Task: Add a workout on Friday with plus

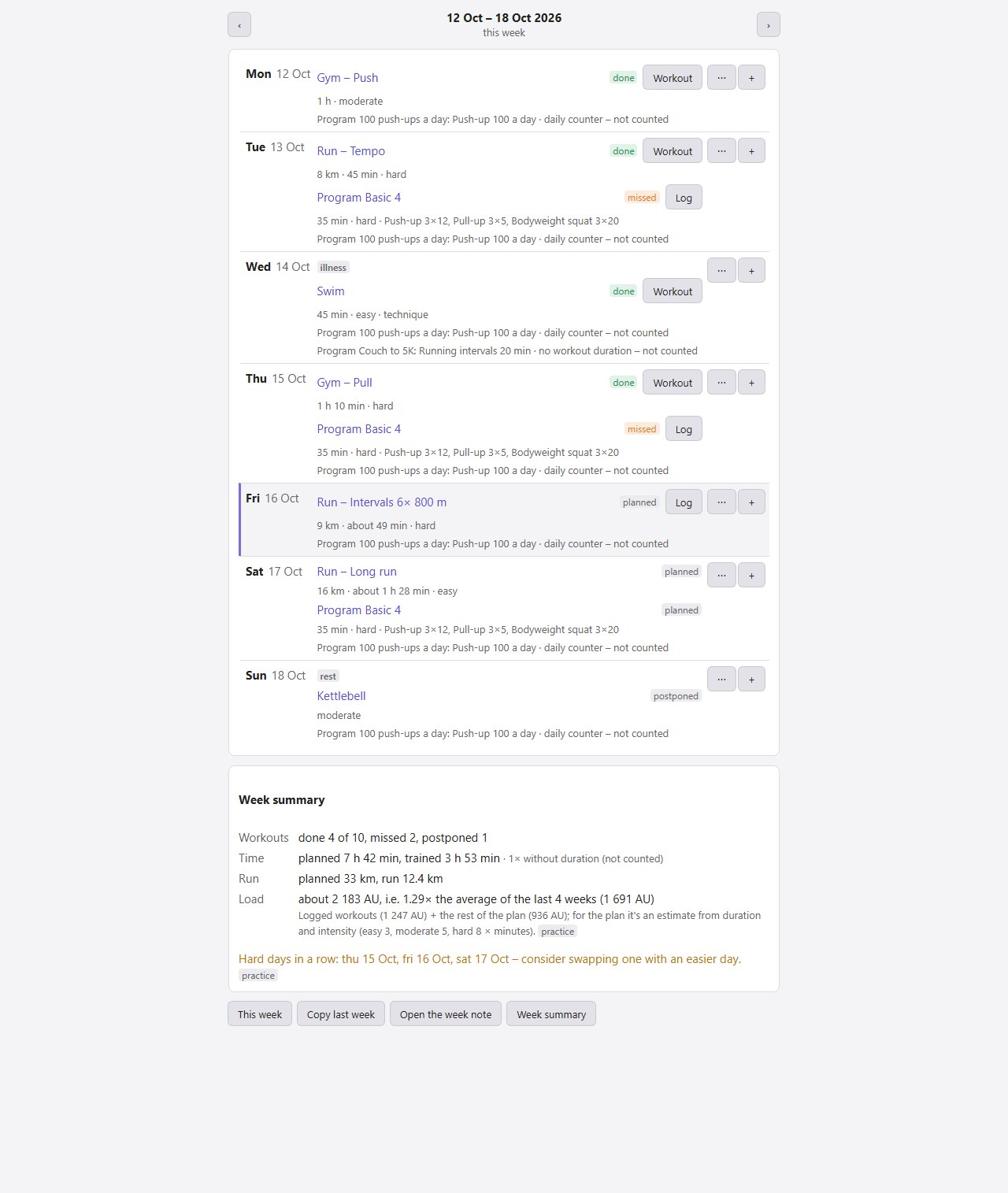Action: (751, 502)
